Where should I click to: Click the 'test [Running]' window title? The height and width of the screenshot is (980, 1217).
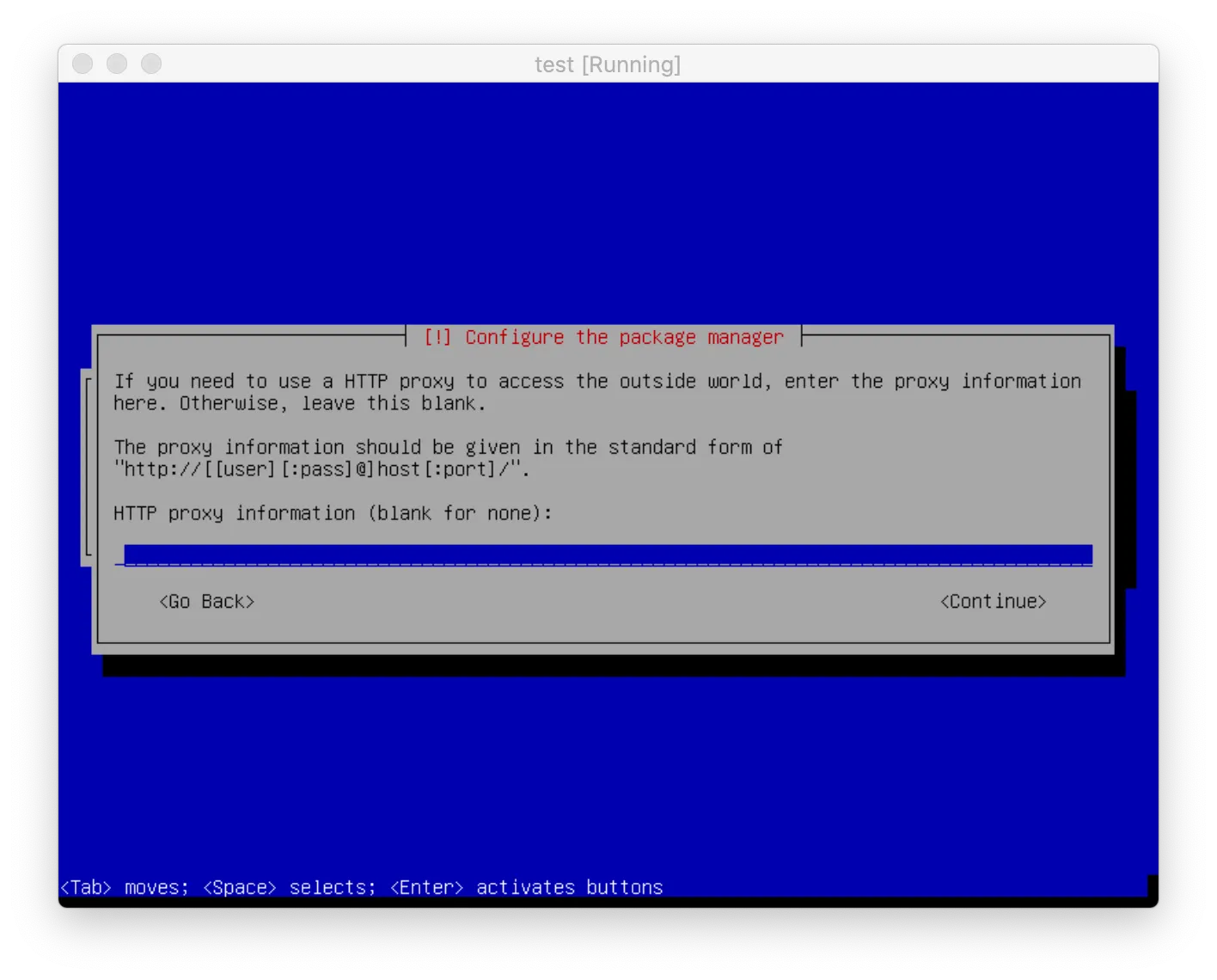[608, 65]
